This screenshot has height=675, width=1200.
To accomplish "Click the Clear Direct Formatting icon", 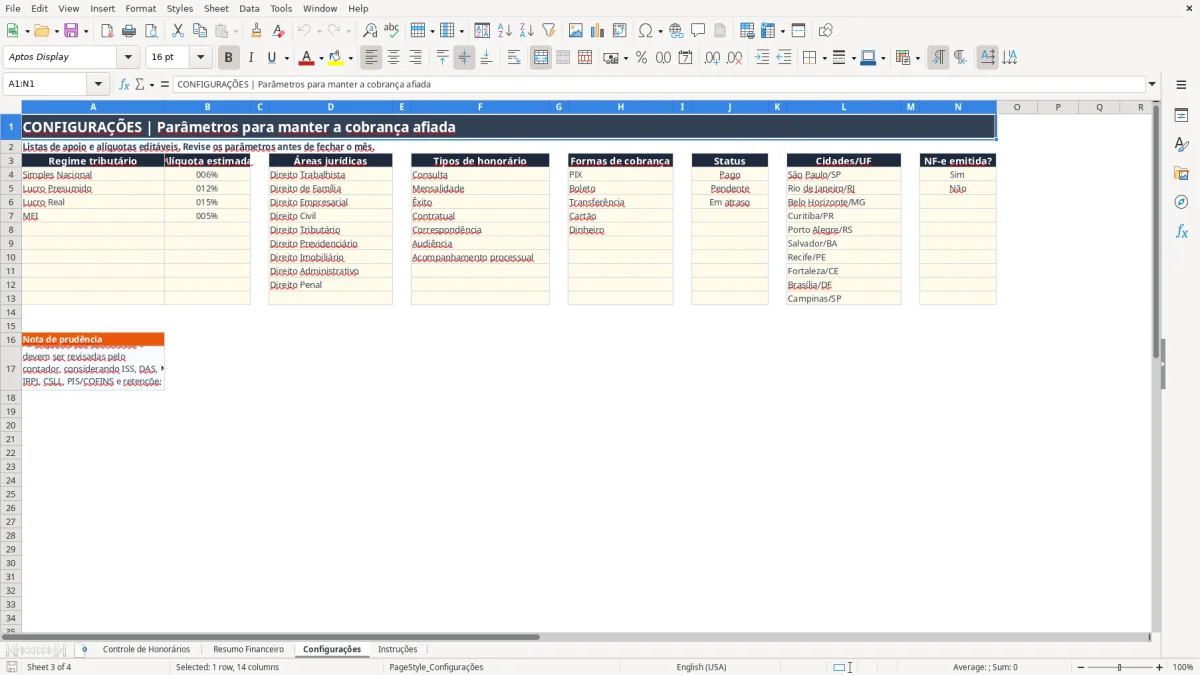I will pos(279,31).
